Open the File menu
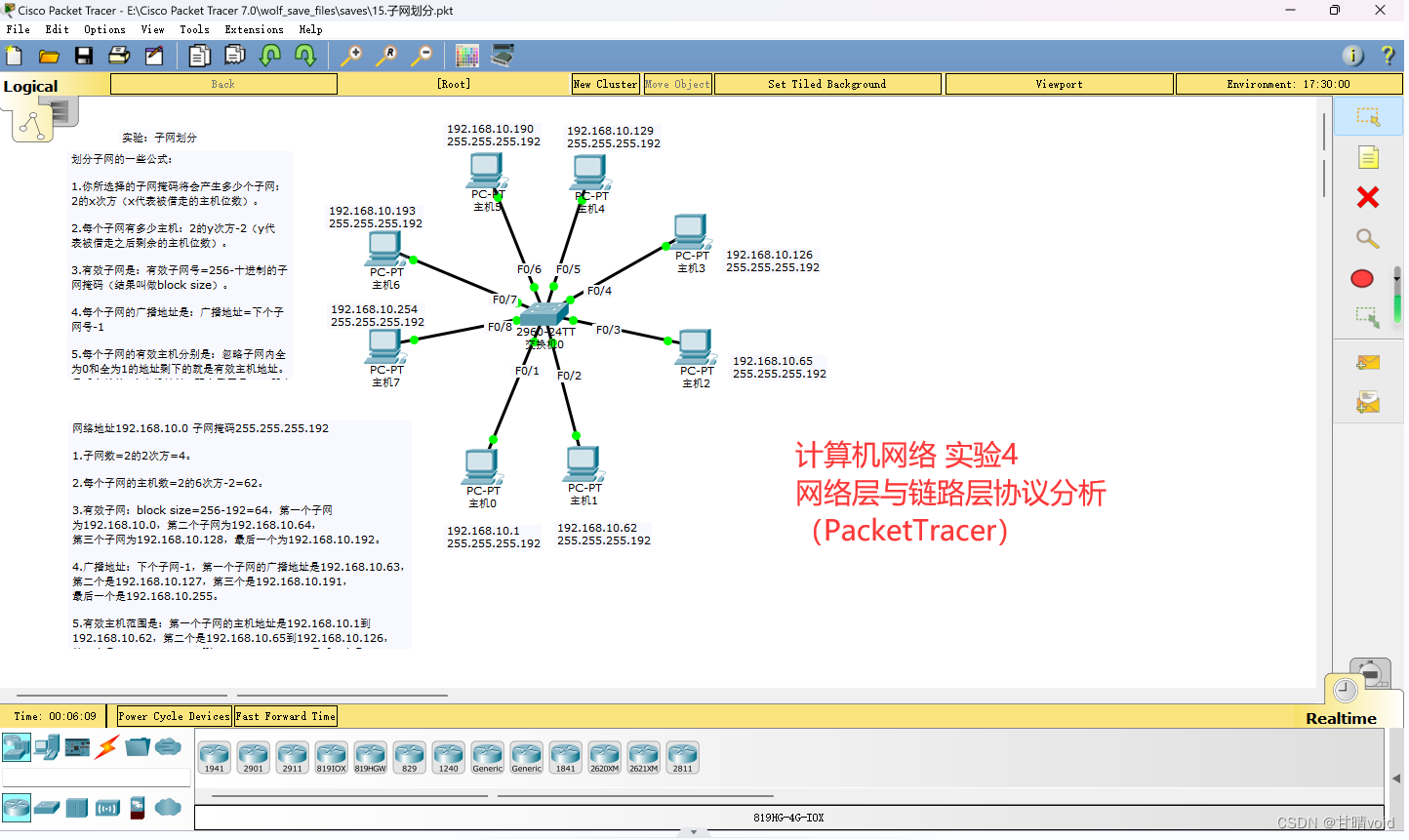Screen dimensions: 1409x840 click(x=19, y=29)
